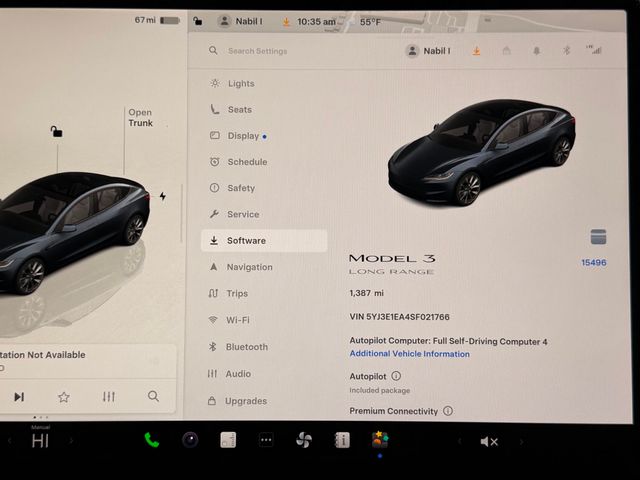Show Premium Connectivity info details

coord(448,411)
